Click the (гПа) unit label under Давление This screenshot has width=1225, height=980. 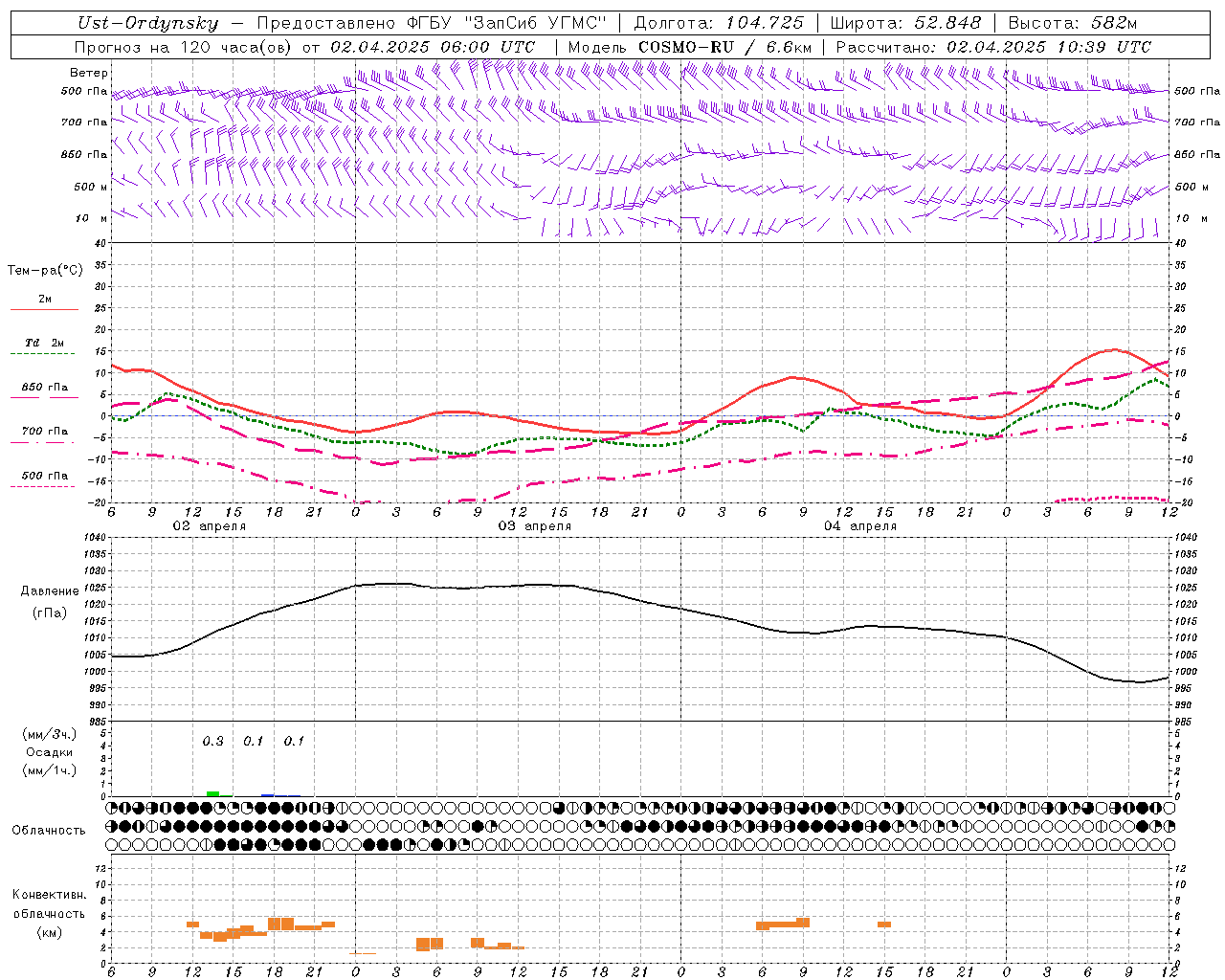[x=49, y=612]
